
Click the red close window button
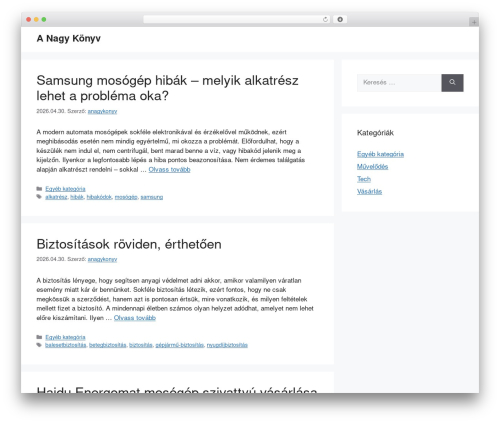click(x=29, y=20)
